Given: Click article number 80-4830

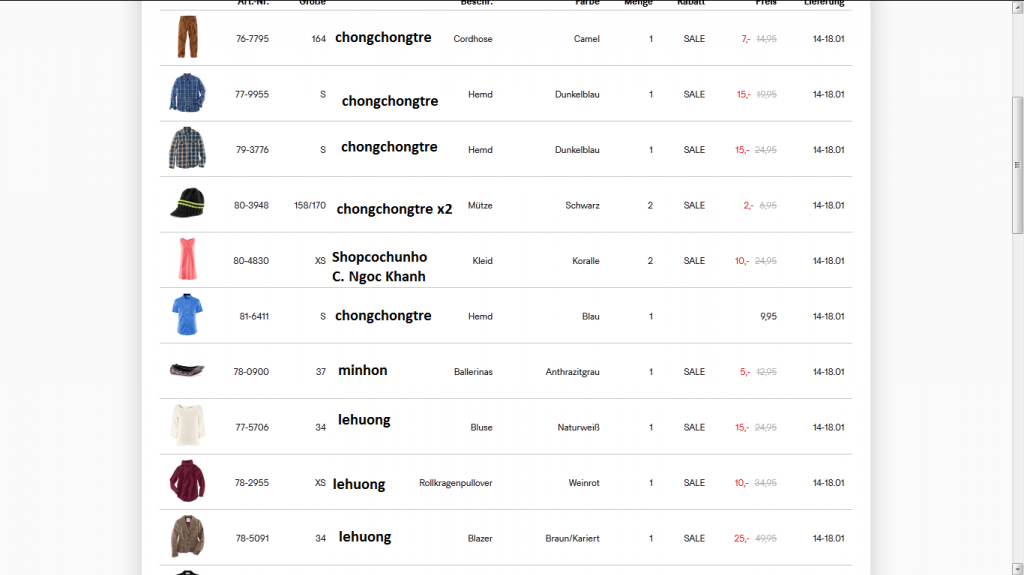Looking at the screenshot, I should (252, 261).
